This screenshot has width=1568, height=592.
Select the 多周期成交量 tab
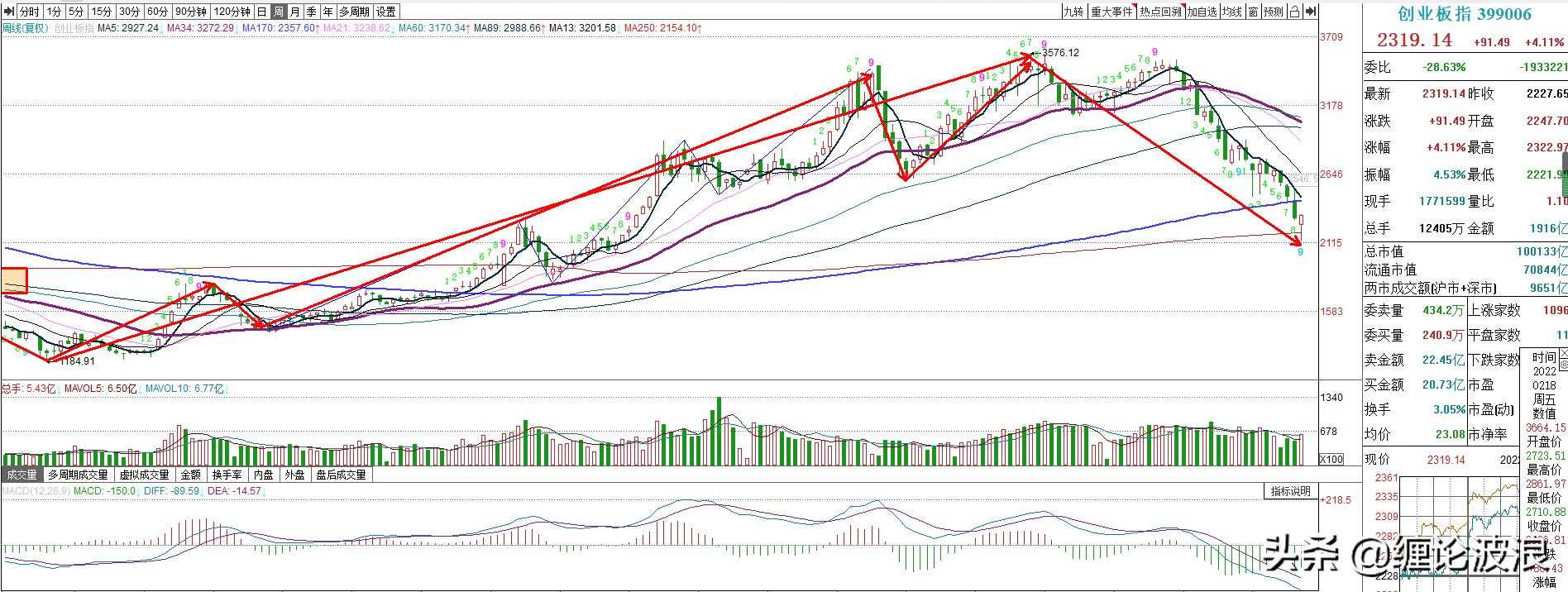79,475
